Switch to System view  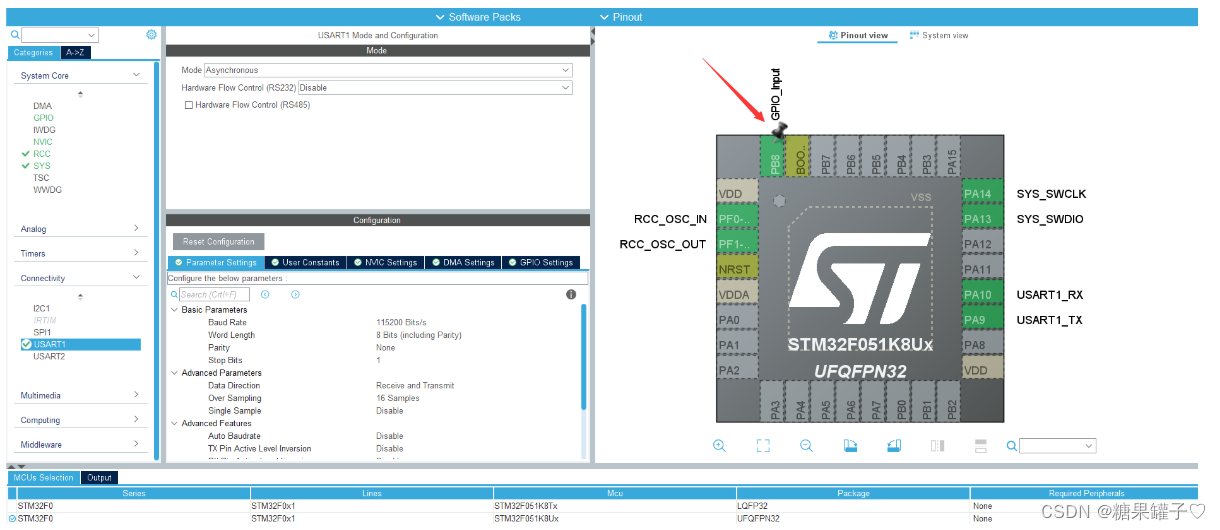pyautogui.click(x=938, y=35)
